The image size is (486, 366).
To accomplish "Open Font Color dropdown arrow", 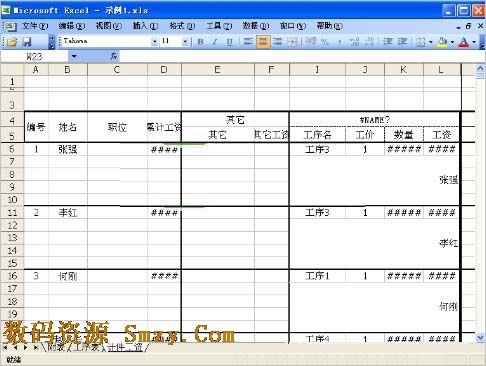I will 474,42.
